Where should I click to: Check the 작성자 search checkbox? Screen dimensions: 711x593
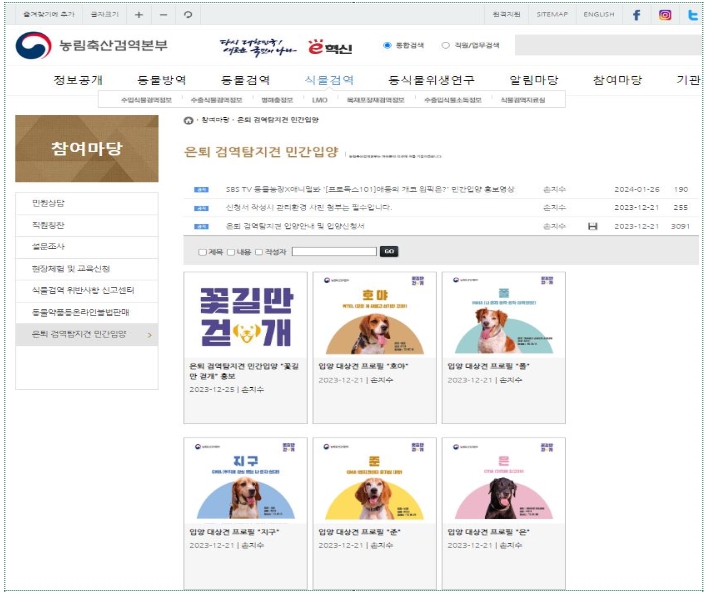[x=259, y=252]
